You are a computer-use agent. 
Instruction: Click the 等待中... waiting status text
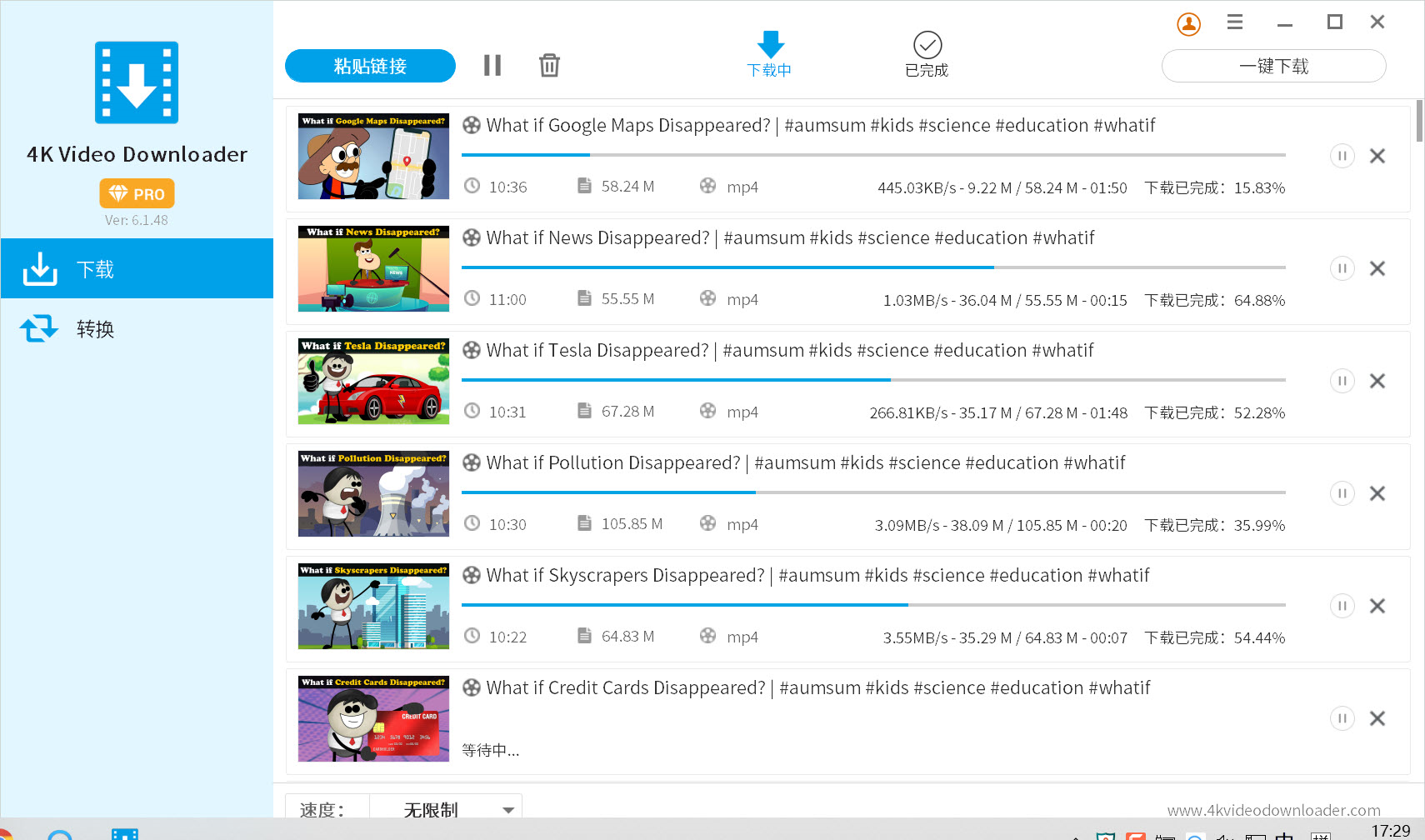point(491,750)
